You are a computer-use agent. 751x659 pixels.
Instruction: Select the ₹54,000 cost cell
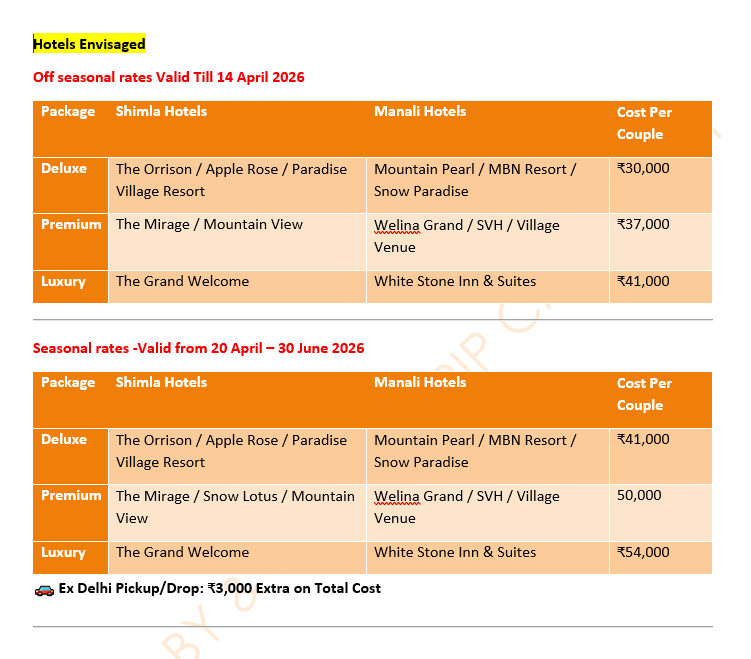tap(643, 552)
